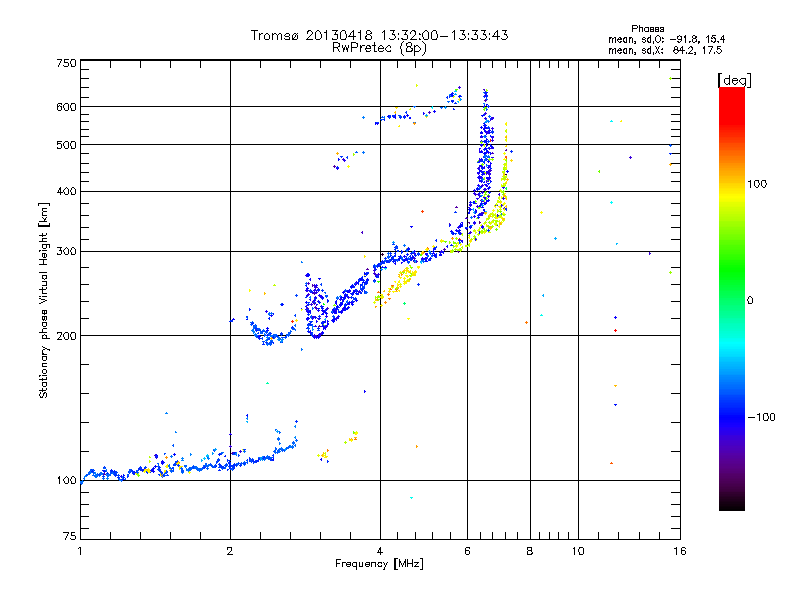800x600 pixels.
Task: Click the colorbar '0' tick label
Action: (750, 300)
